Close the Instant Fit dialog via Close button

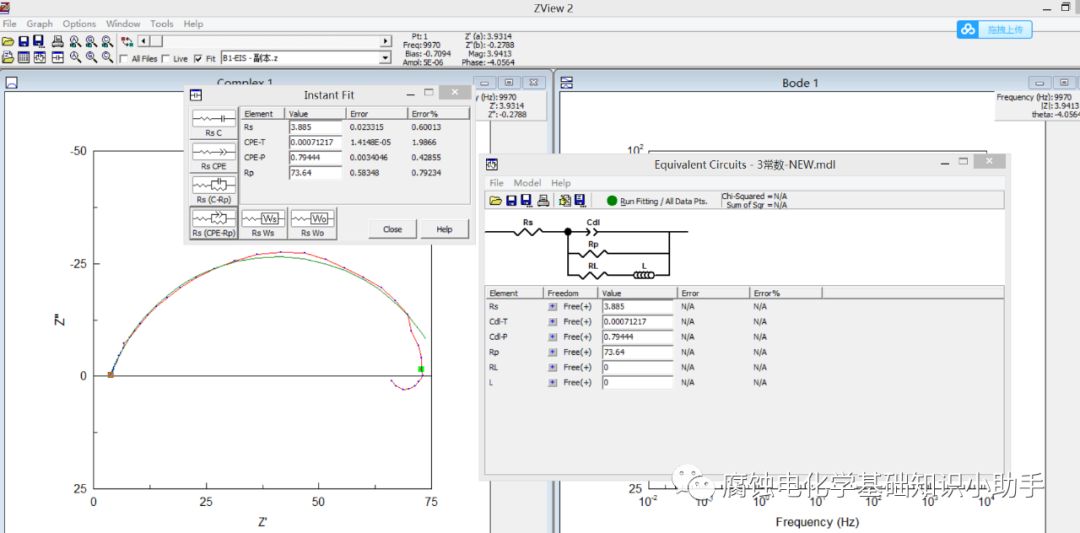(392, 229)
